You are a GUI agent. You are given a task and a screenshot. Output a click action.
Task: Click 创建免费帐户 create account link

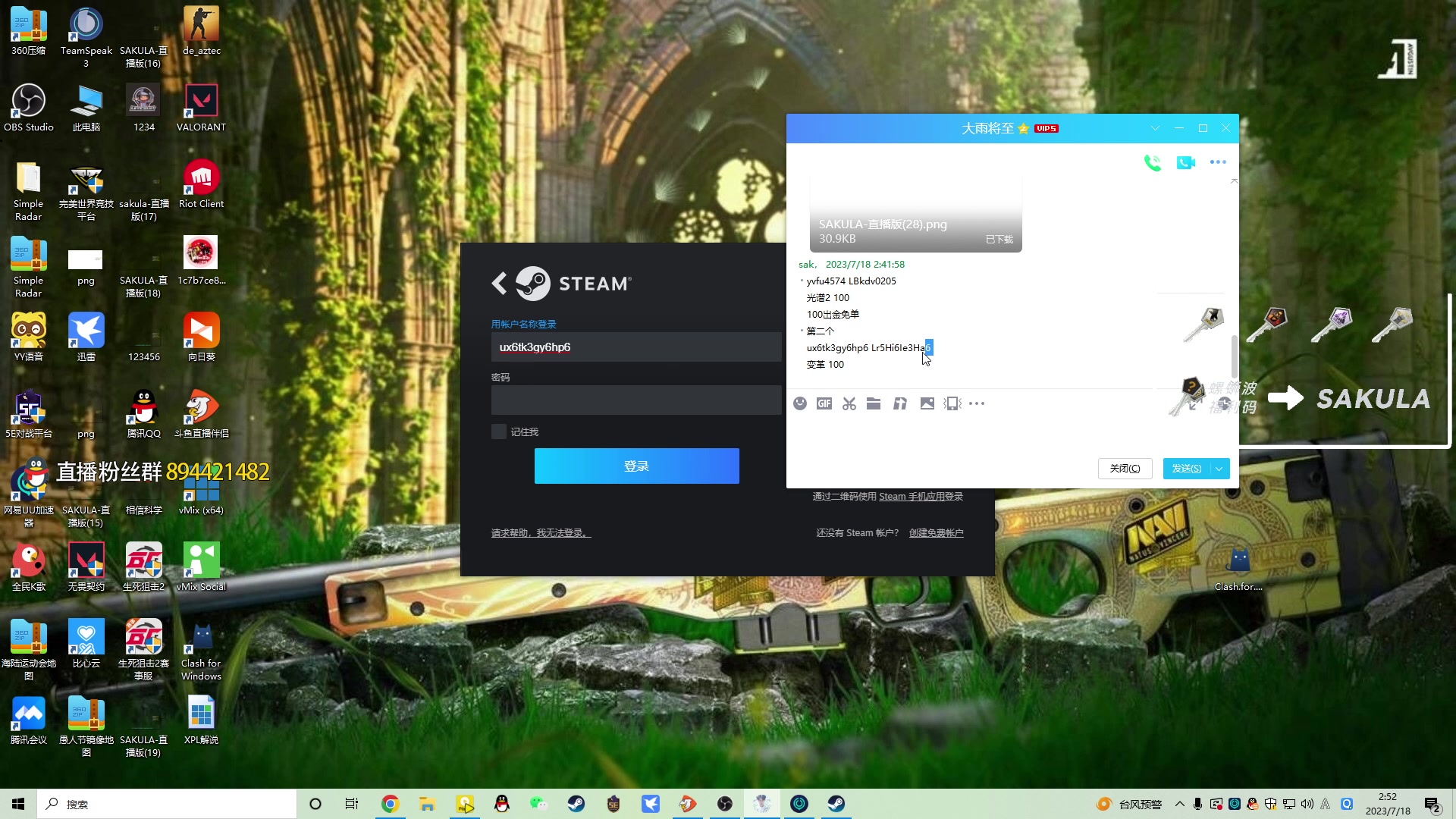point(936,533)
